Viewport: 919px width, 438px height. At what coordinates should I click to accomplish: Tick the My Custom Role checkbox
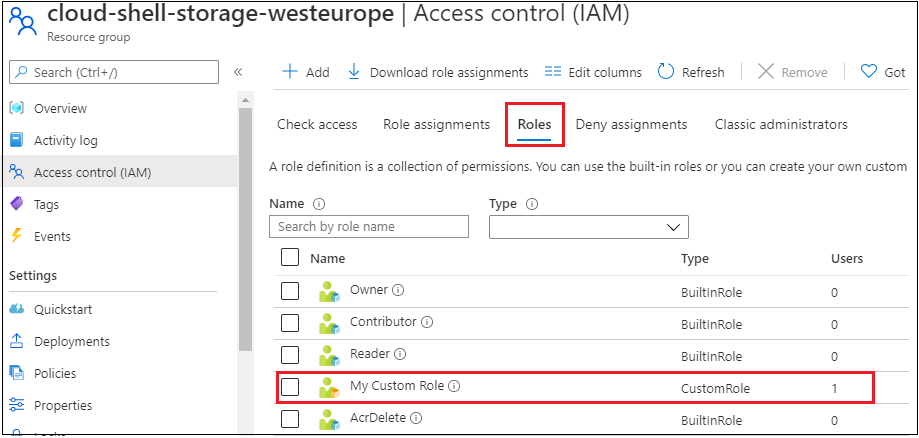[290, 387]
